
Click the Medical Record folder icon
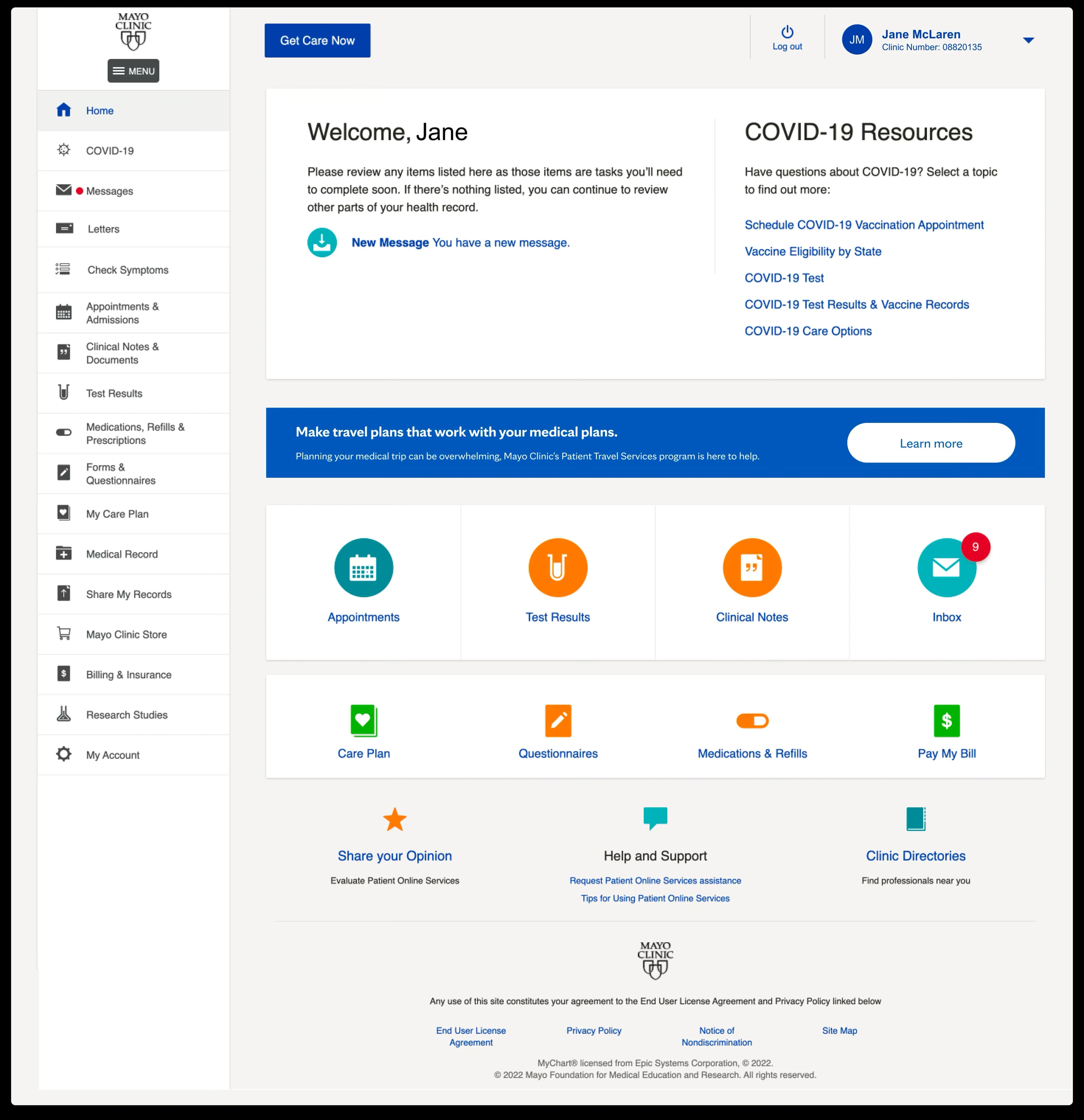coord(64,553)
